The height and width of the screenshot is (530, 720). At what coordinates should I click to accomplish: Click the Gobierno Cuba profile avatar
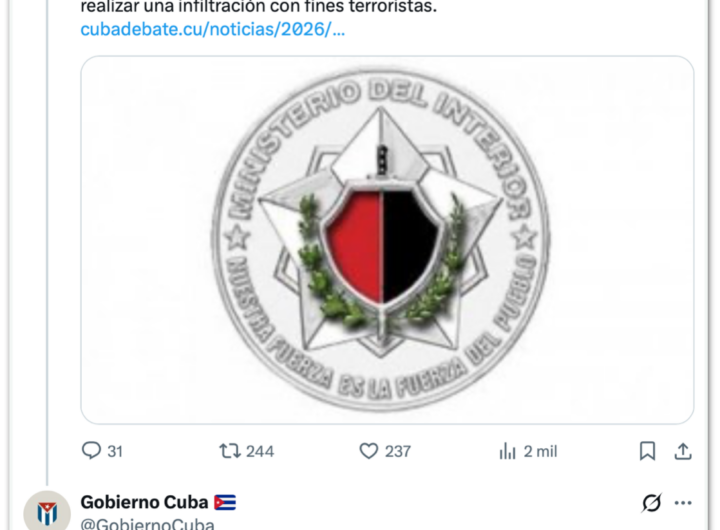47,511
